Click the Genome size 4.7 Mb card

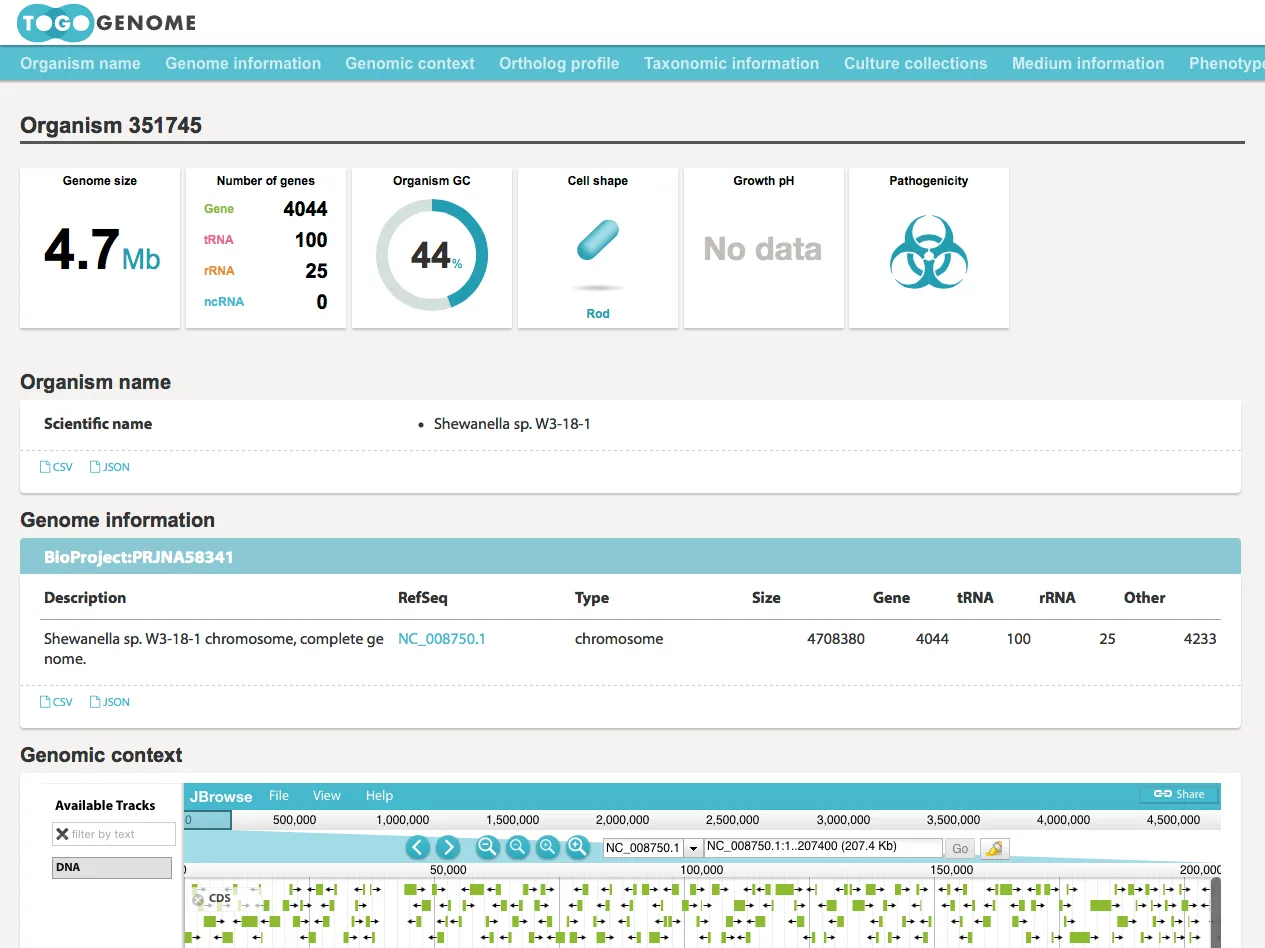[100, 248]
